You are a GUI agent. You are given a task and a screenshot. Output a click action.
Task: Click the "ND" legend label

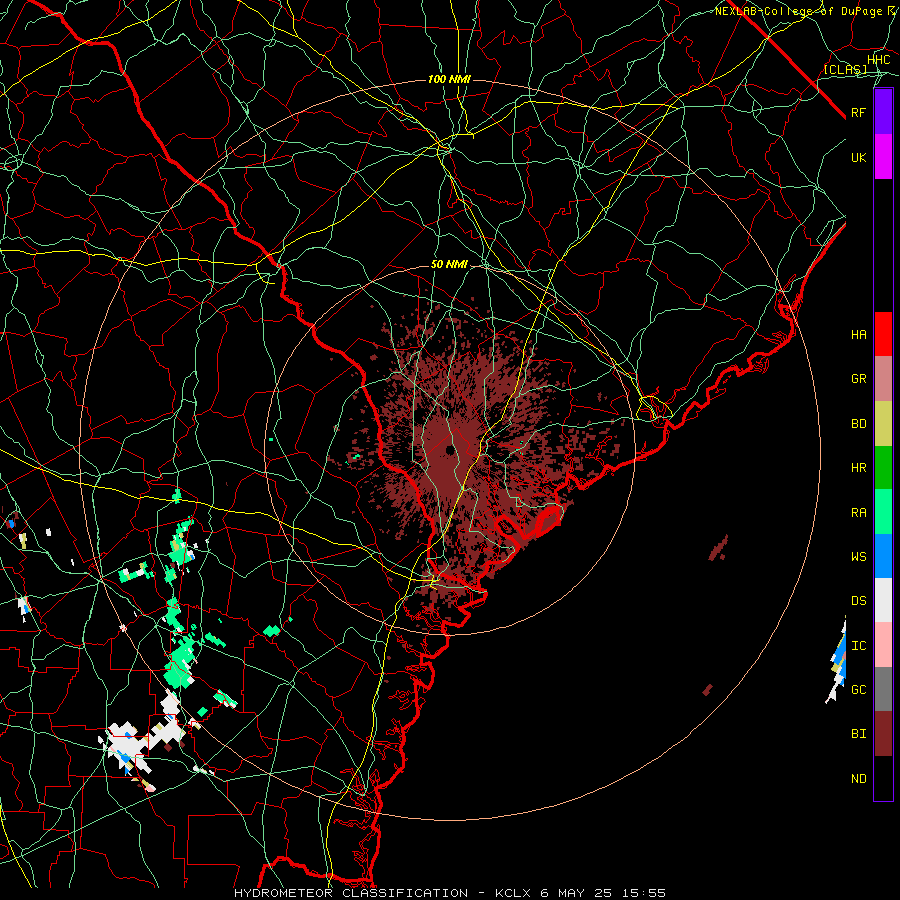tap(859, 779)
